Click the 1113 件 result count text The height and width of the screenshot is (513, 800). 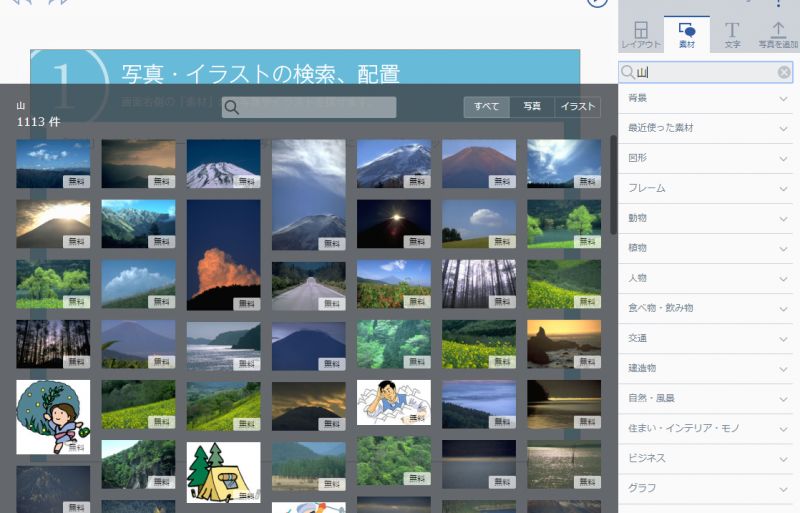click(38, 121)
